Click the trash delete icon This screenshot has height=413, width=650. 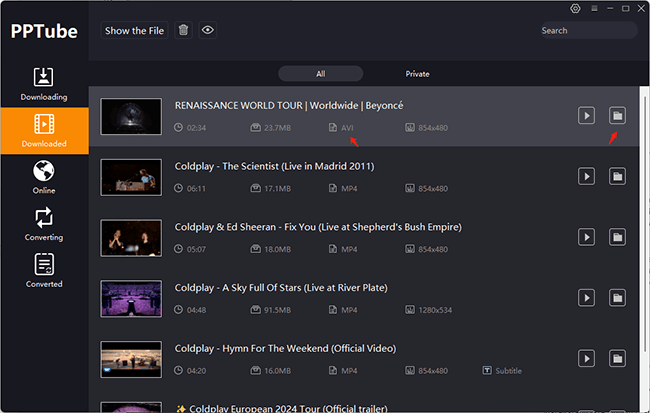(x=183, y=30)
